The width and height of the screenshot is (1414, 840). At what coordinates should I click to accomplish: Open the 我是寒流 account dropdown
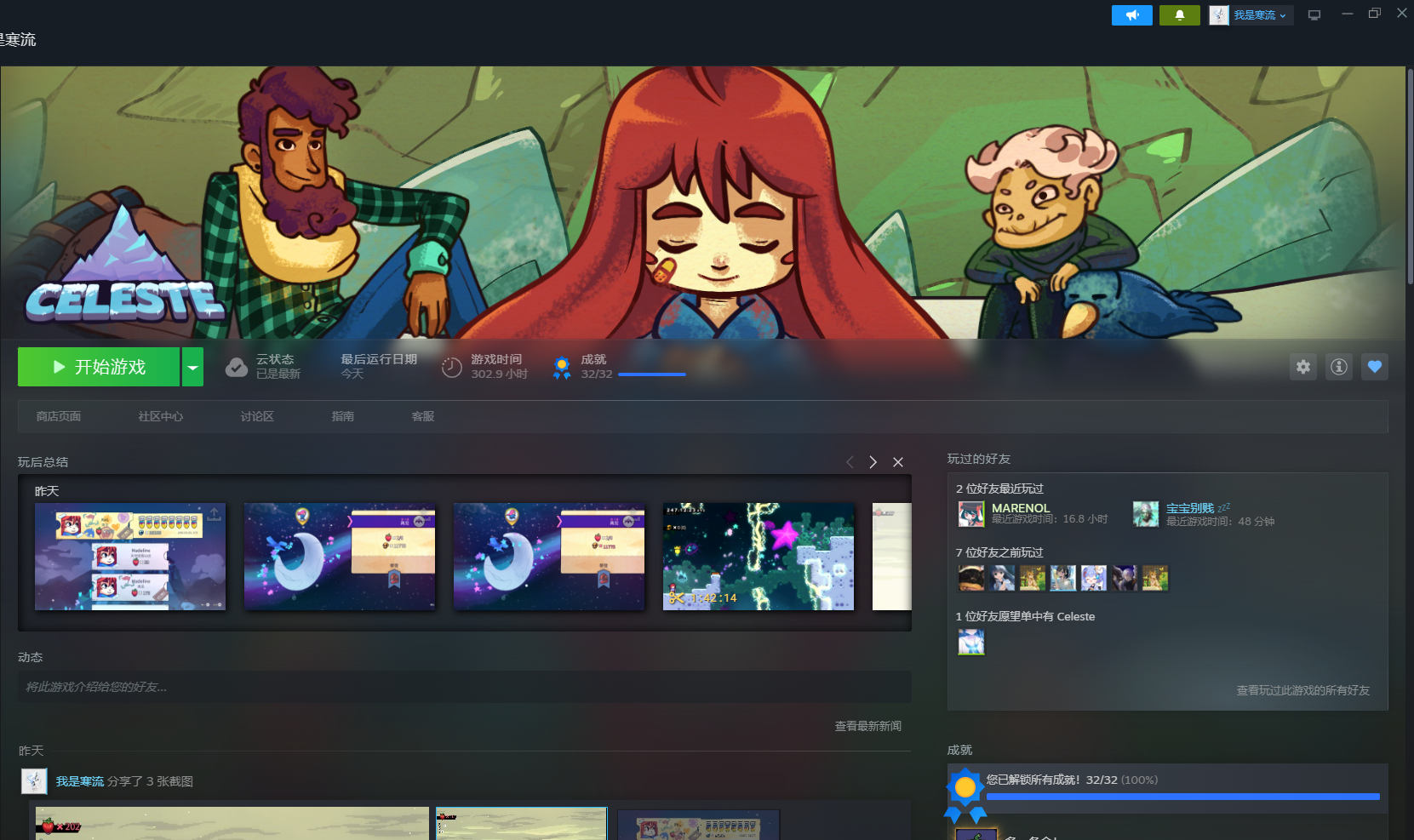pyautogui.click(x=1251, y=15)
